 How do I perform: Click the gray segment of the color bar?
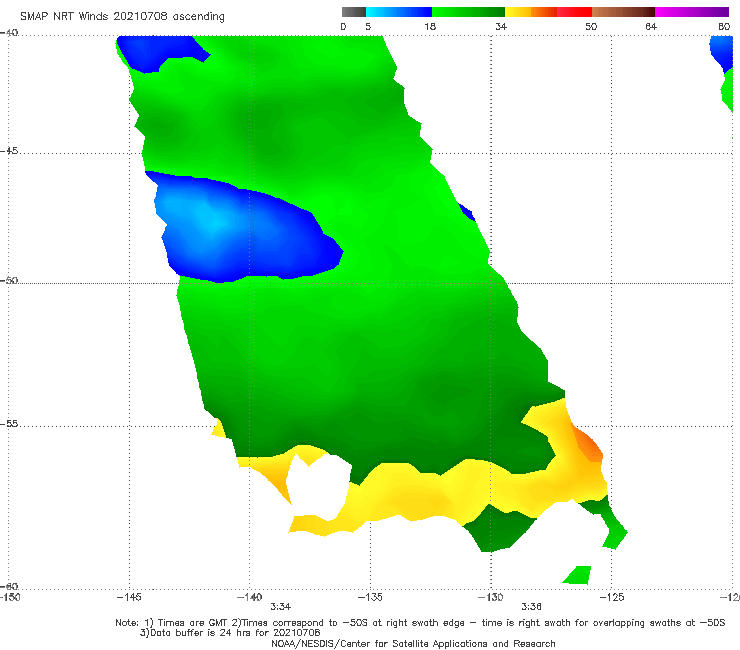coord(354,12)
